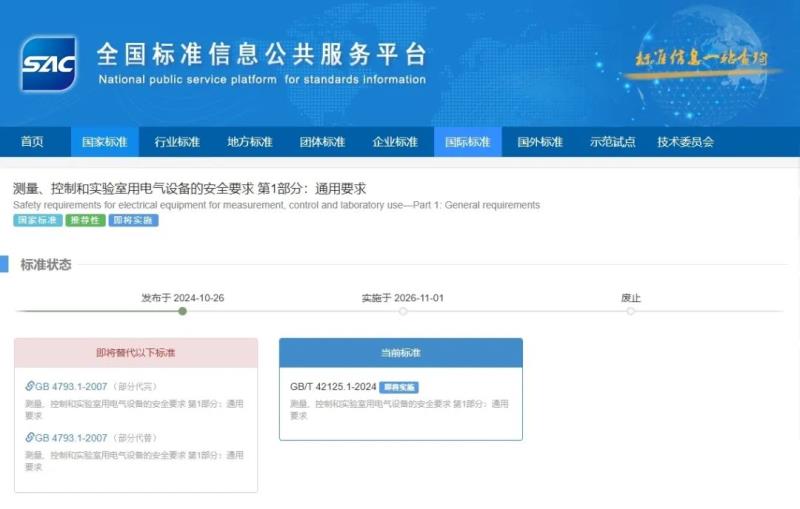This screenshot has height=509, width=800.
Task: Click the SAC logo icon
Action: [49, 63]
